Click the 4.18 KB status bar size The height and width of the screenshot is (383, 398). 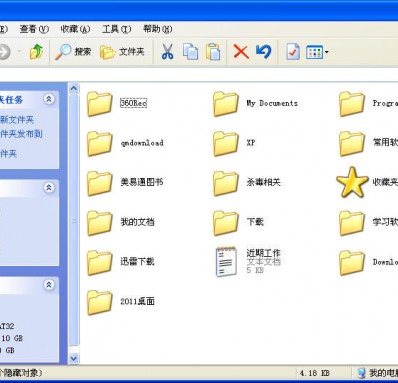314,373
